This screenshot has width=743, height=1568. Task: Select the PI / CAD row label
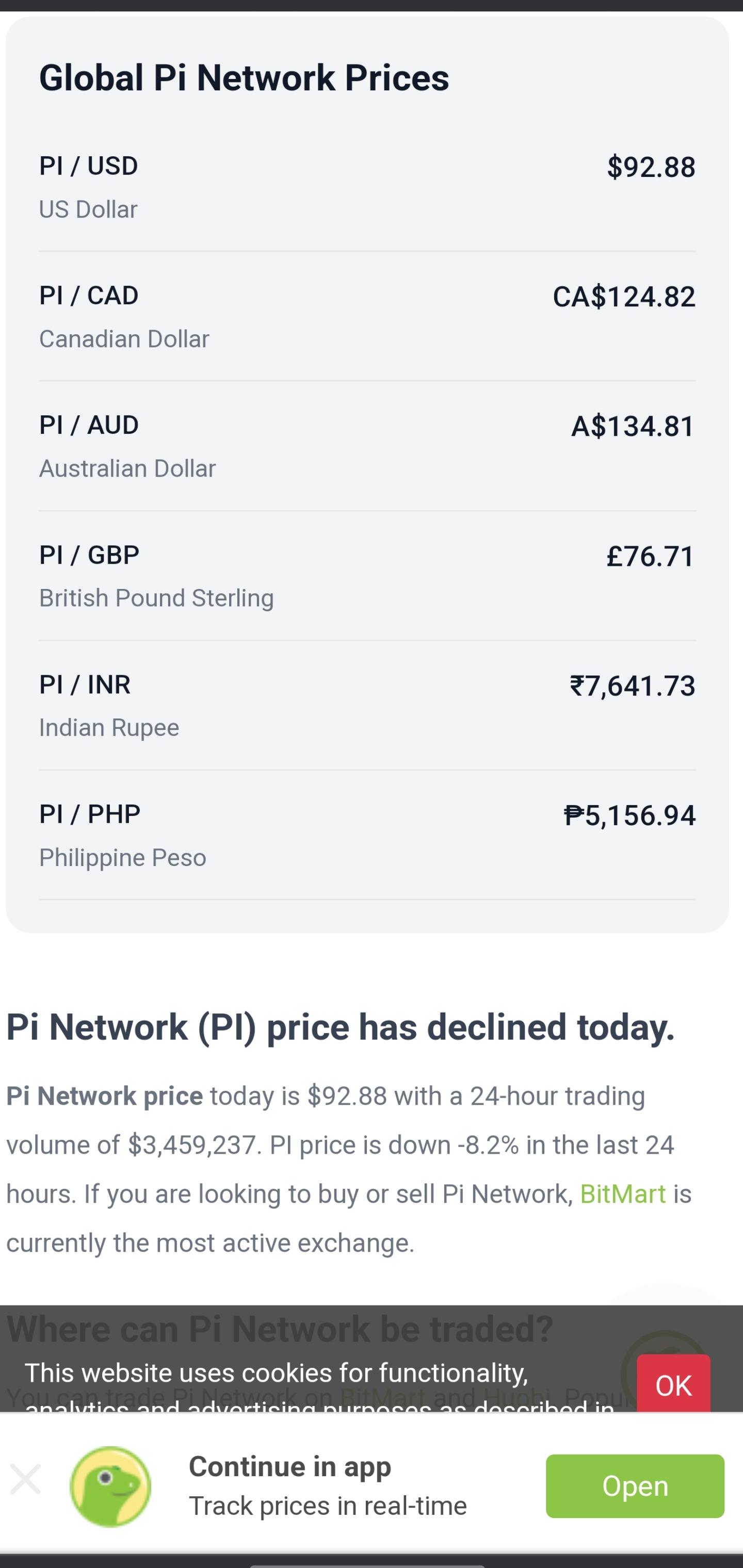(x=89, y=296)
